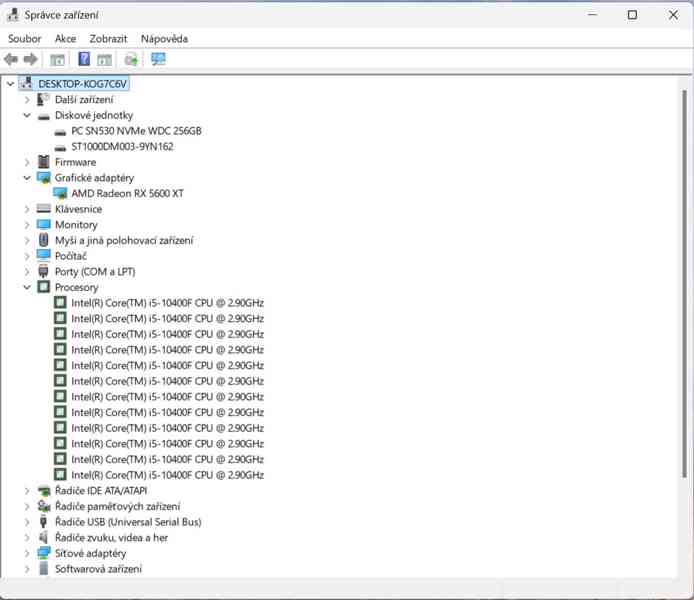This screenshot has height=600, width=694.
Task: Select the DESKTOP-KOG7C6V computer name
Action: [x=82, y=84]
